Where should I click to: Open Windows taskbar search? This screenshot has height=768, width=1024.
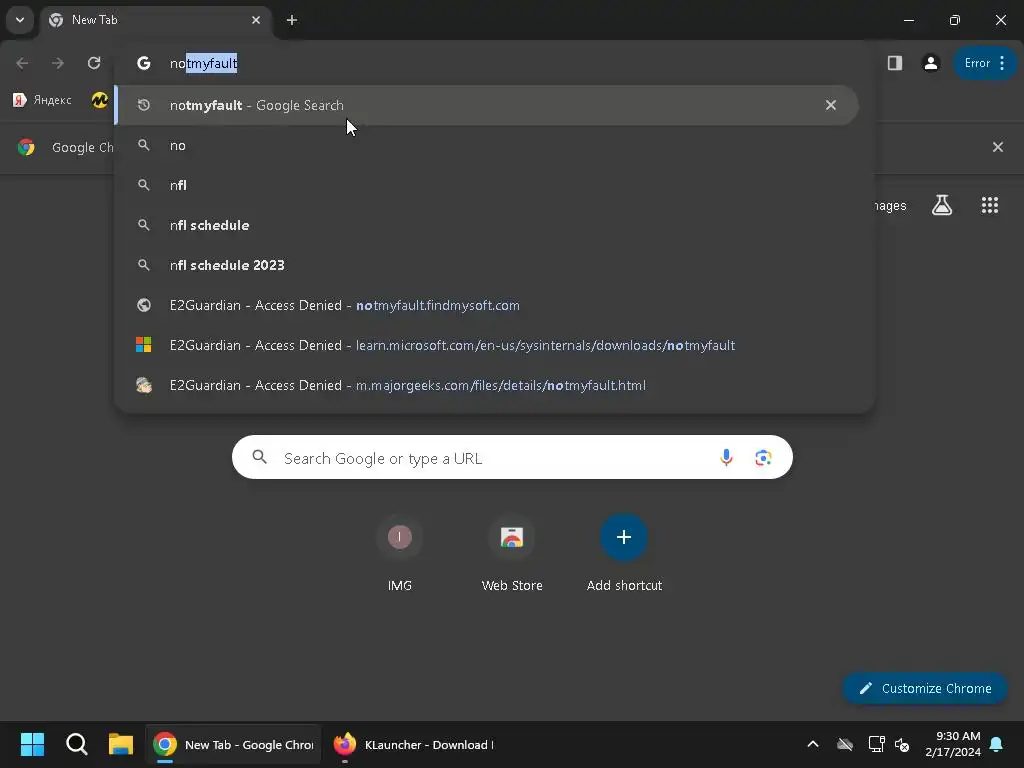pyautogui.click(x=76, y=744)
